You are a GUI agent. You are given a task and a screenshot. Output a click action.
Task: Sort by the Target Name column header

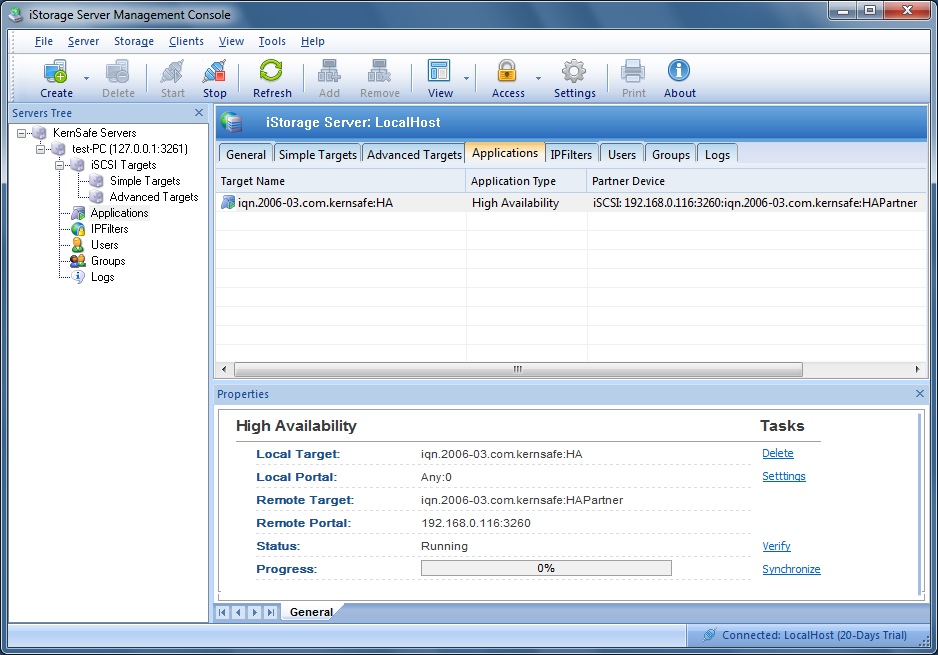340,181
